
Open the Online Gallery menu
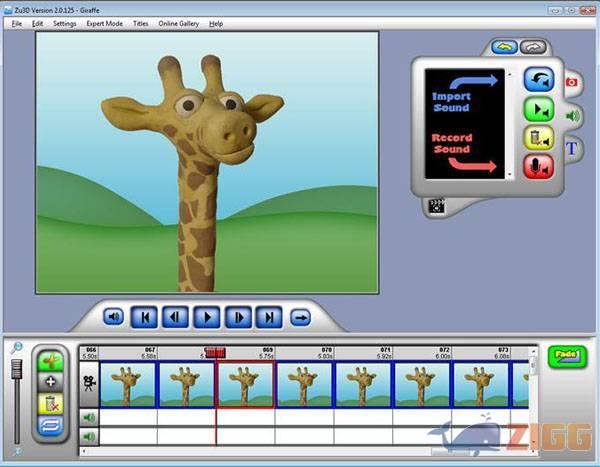point(179,23)
